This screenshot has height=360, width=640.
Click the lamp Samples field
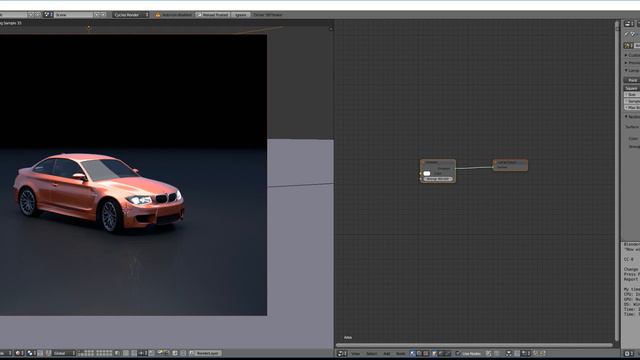632,101
